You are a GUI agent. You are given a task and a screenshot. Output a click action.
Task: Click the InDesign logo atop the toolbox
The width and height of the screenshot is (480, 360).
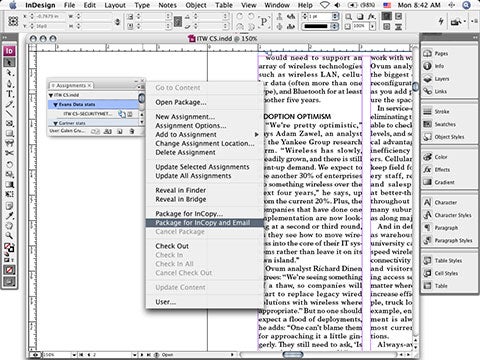(x=9, y=51)
